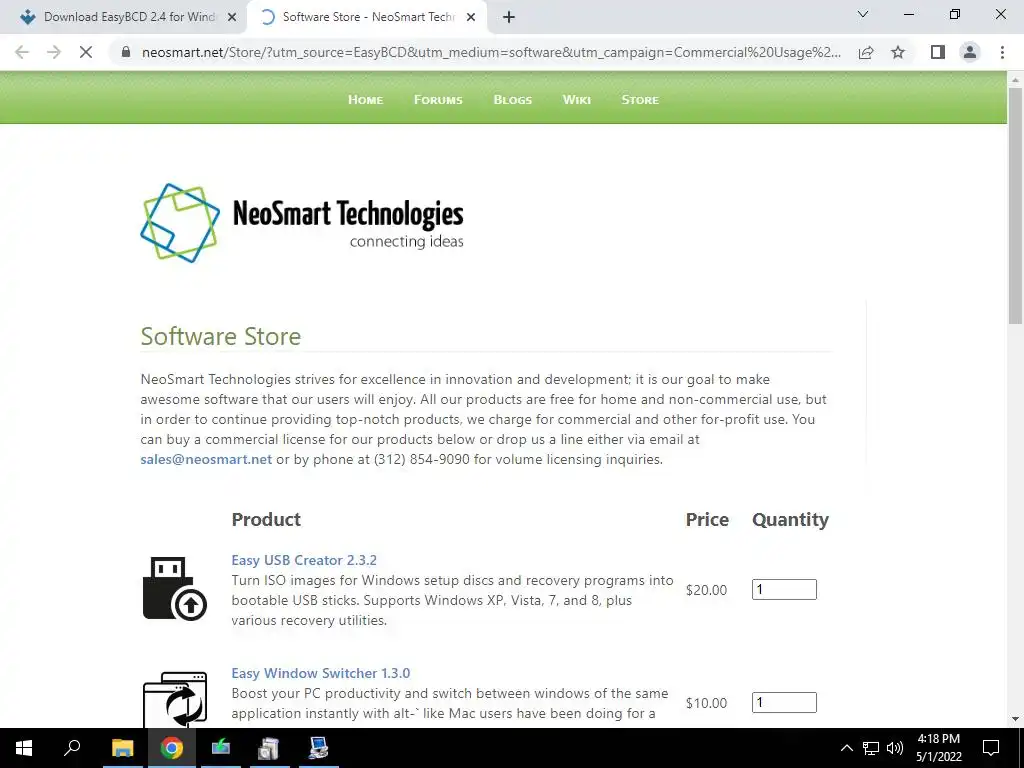
Task: Go to Home in the green nav bar
Action: coord(365,99)
